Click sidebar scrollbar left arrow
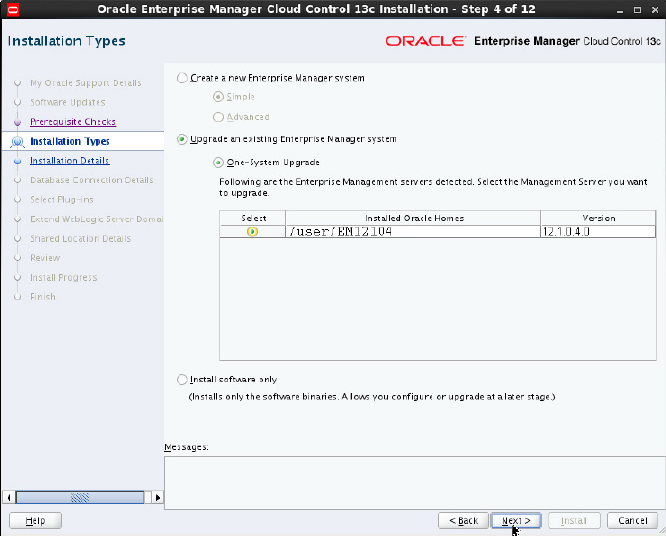This screenshot has width=666, height=536. [8, 497]
